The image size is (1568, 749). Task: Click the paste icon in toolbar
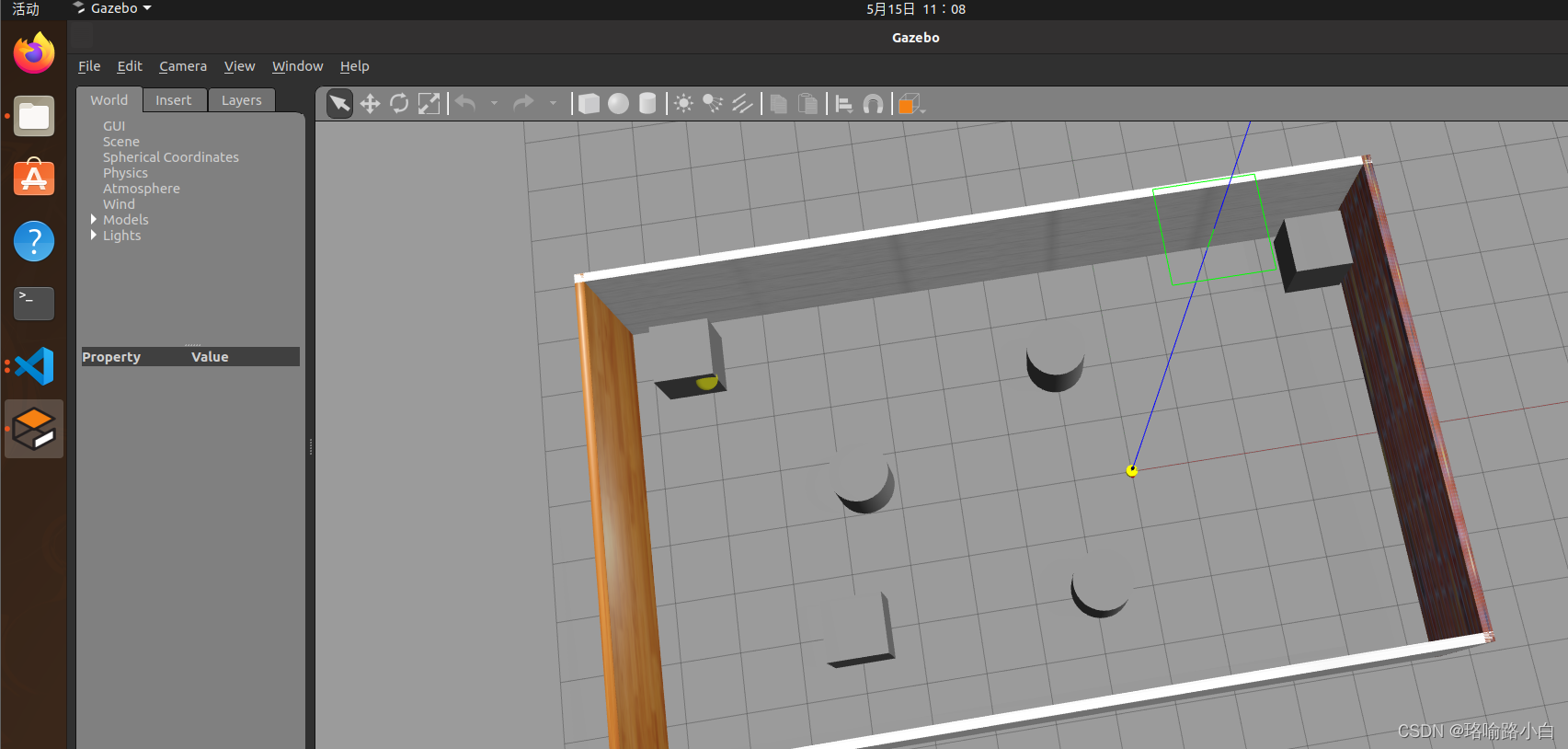[x=807, y=103]
